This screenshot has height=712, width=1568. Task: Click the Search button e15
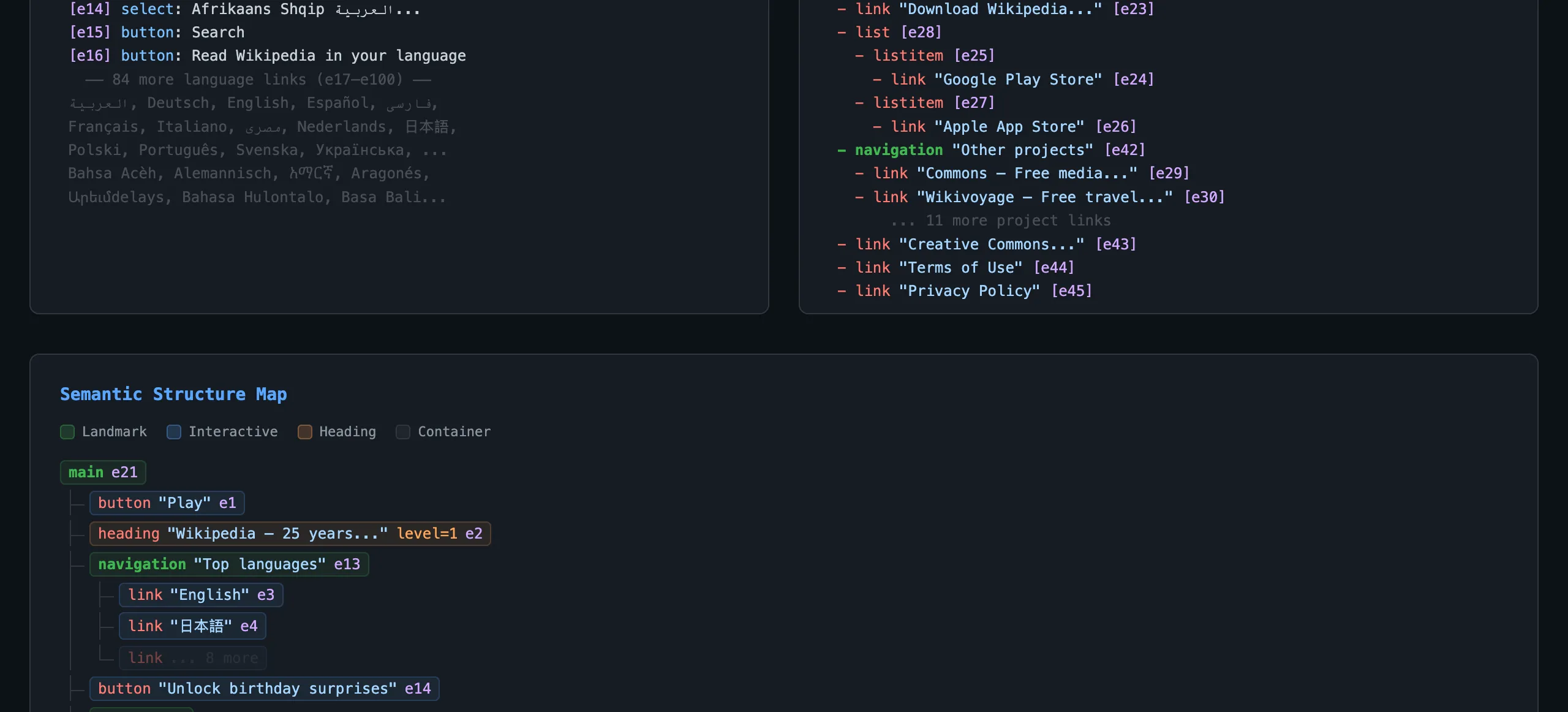point(183,32)
